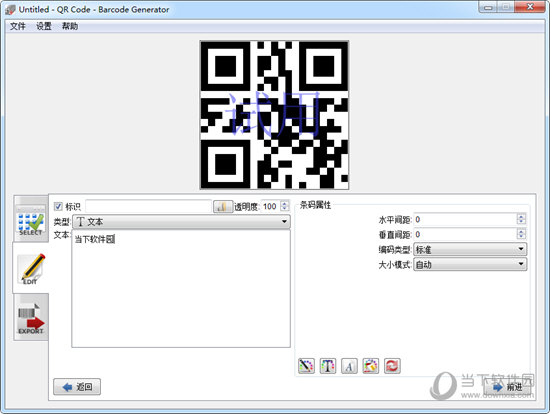Click the logo color button beside 透明度
550x414 pixels.
[223, 207]
